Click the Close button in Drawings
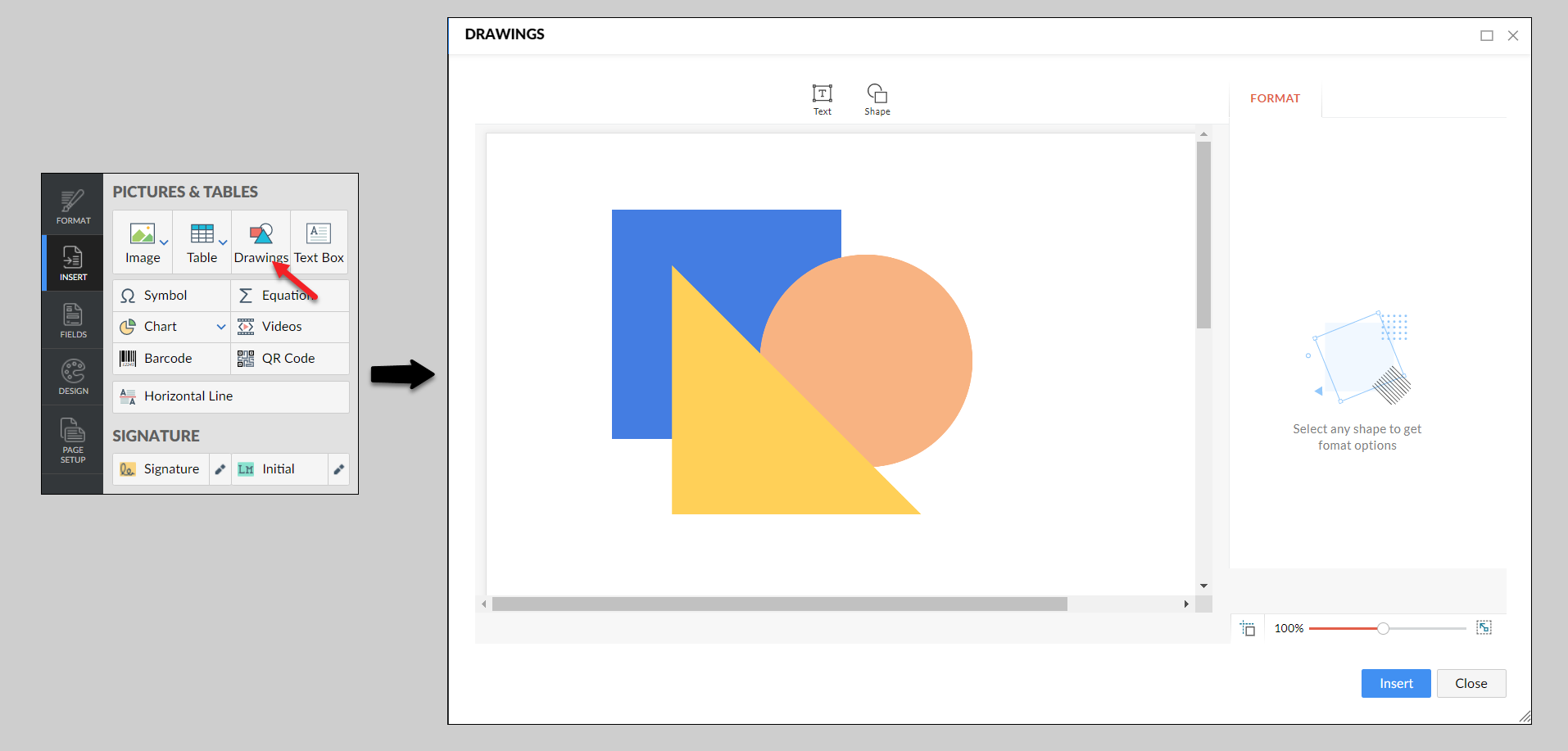 (1471, 684)
